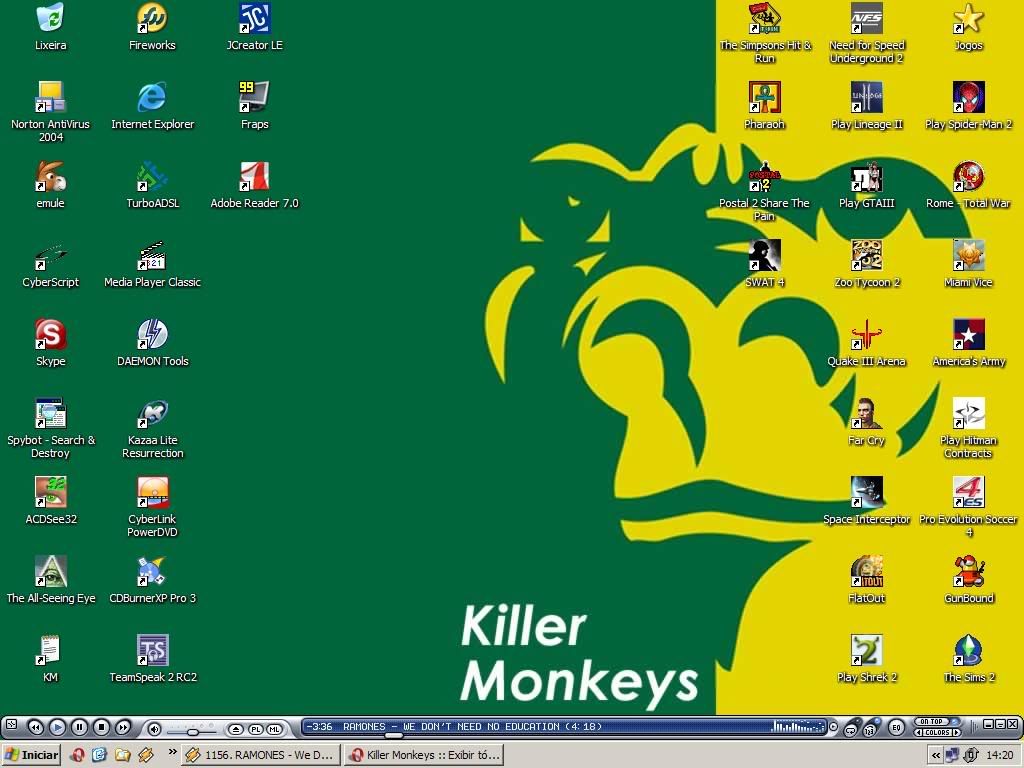Open the Iniciar start menu
Image resolution: width=1024 pixels, height=768 pixels.
[x=31, y=755]
